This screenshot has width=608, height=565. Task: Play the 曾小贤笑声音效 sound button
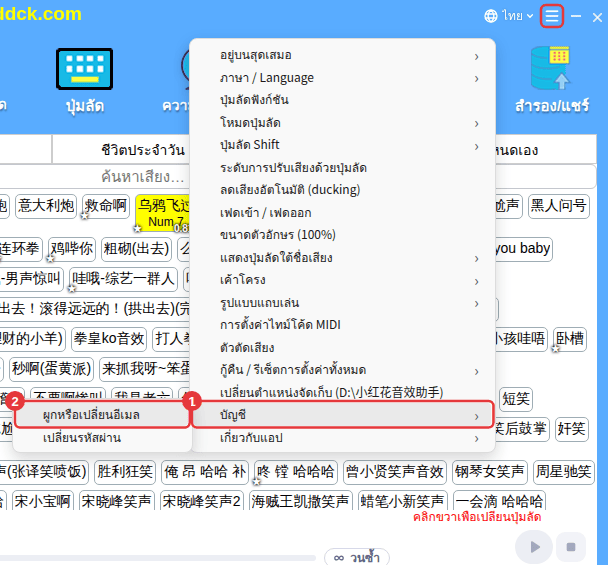(395, 472)
